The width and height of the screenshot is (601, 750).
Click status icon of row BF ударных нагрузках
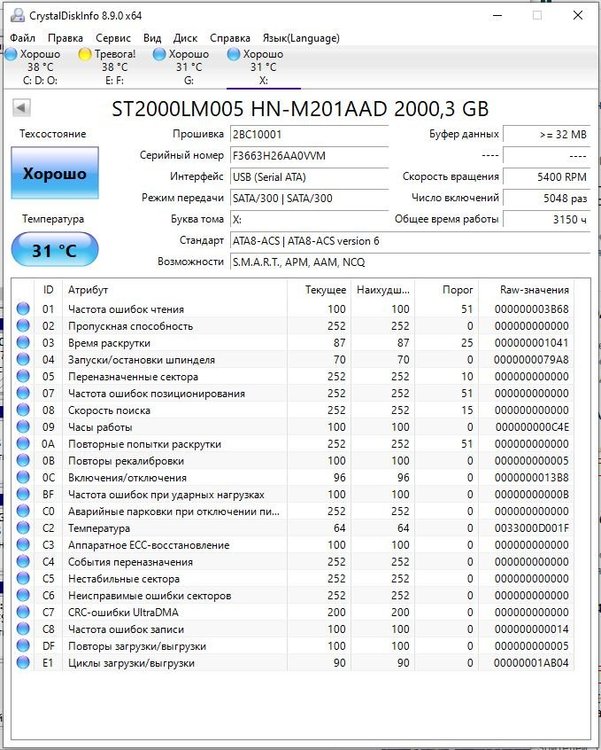tap(23, 494)
